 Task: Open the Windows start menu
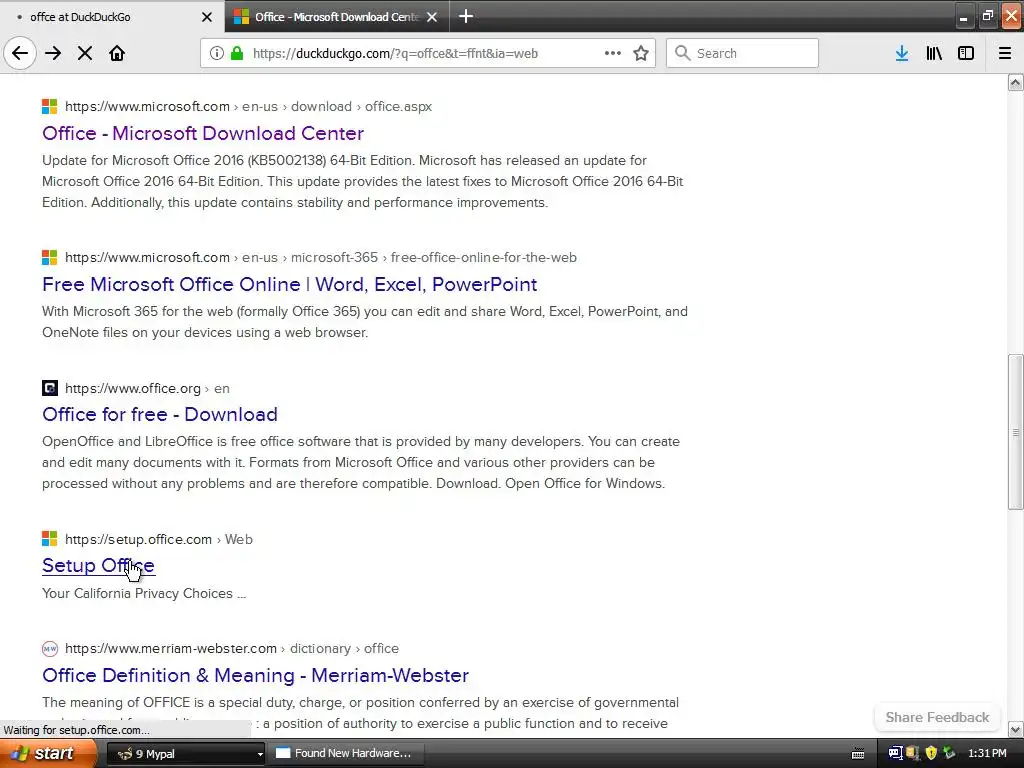(x=47, y=754)
